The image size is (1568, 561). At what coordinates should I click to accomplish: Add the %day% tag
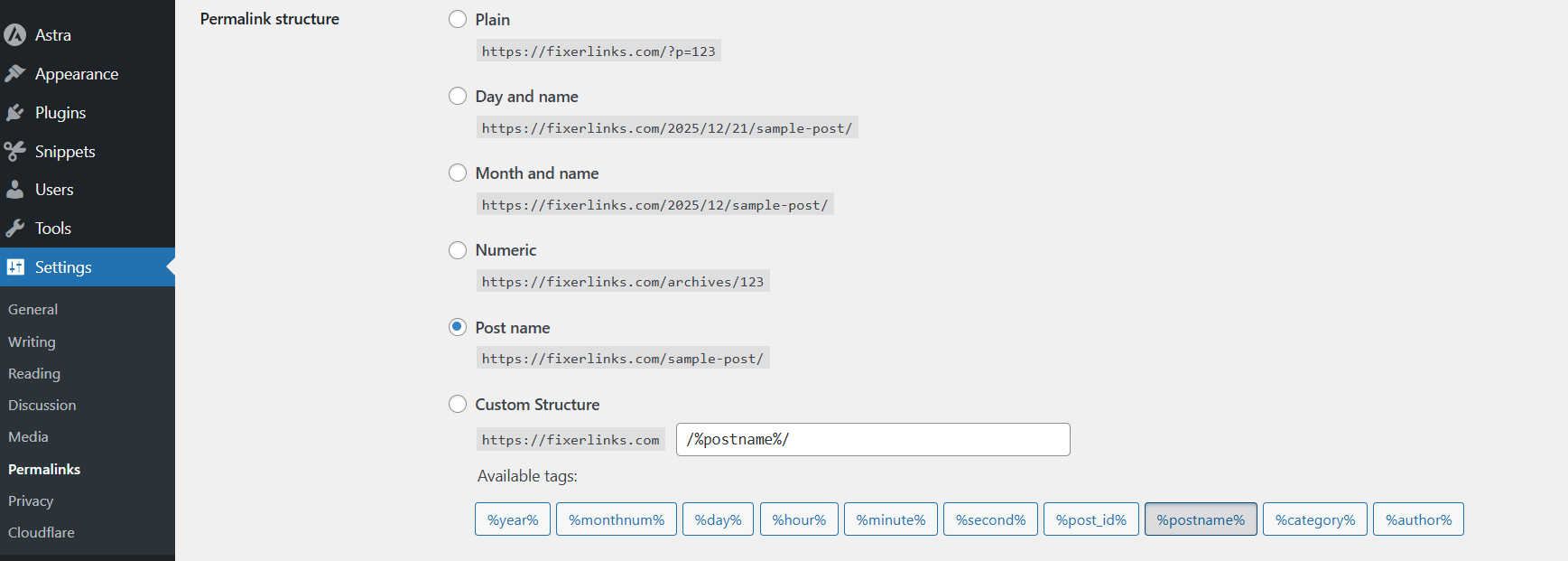tap(718, 519)
